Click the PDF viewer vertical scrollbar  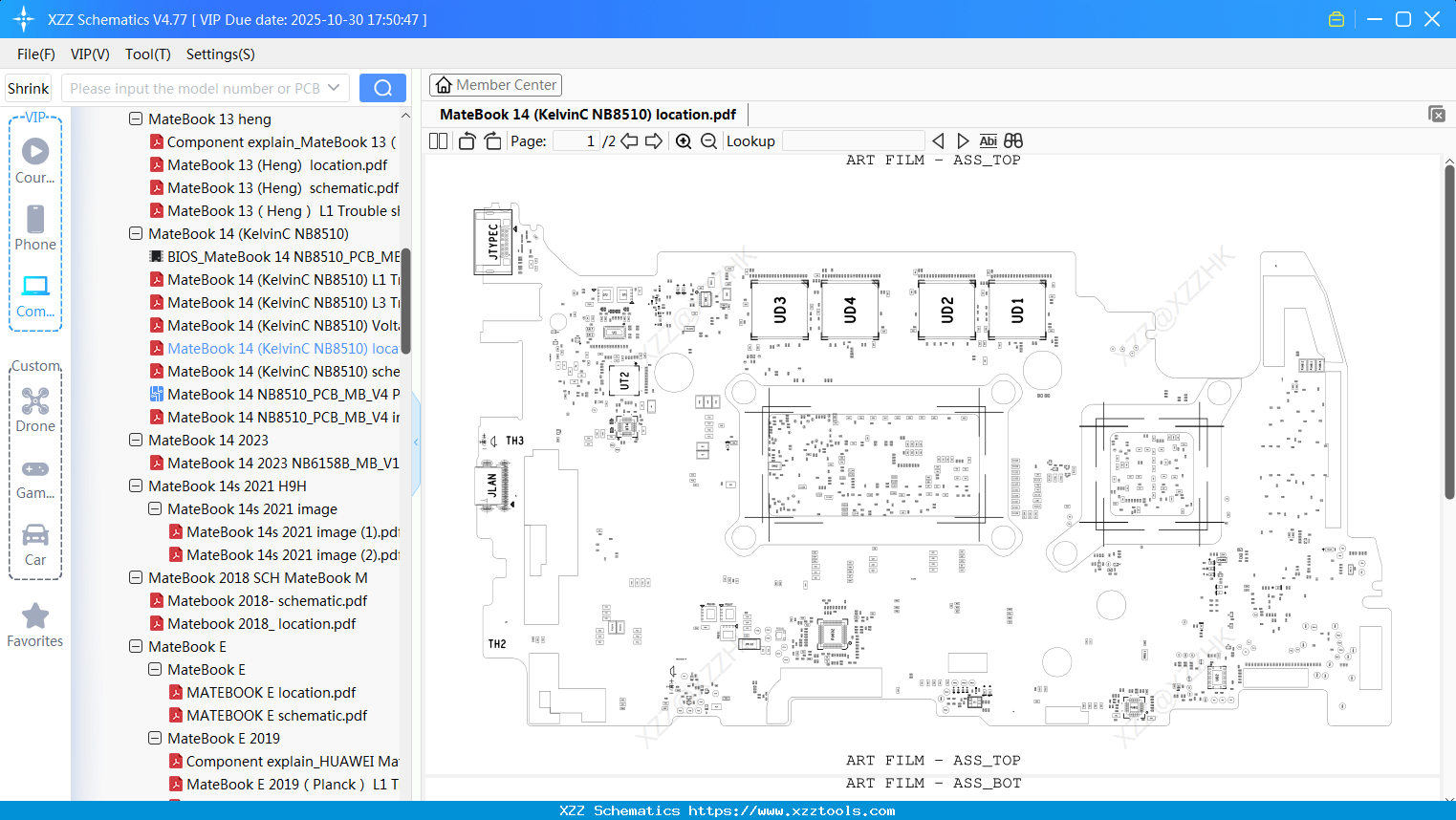pos(1449,332)
